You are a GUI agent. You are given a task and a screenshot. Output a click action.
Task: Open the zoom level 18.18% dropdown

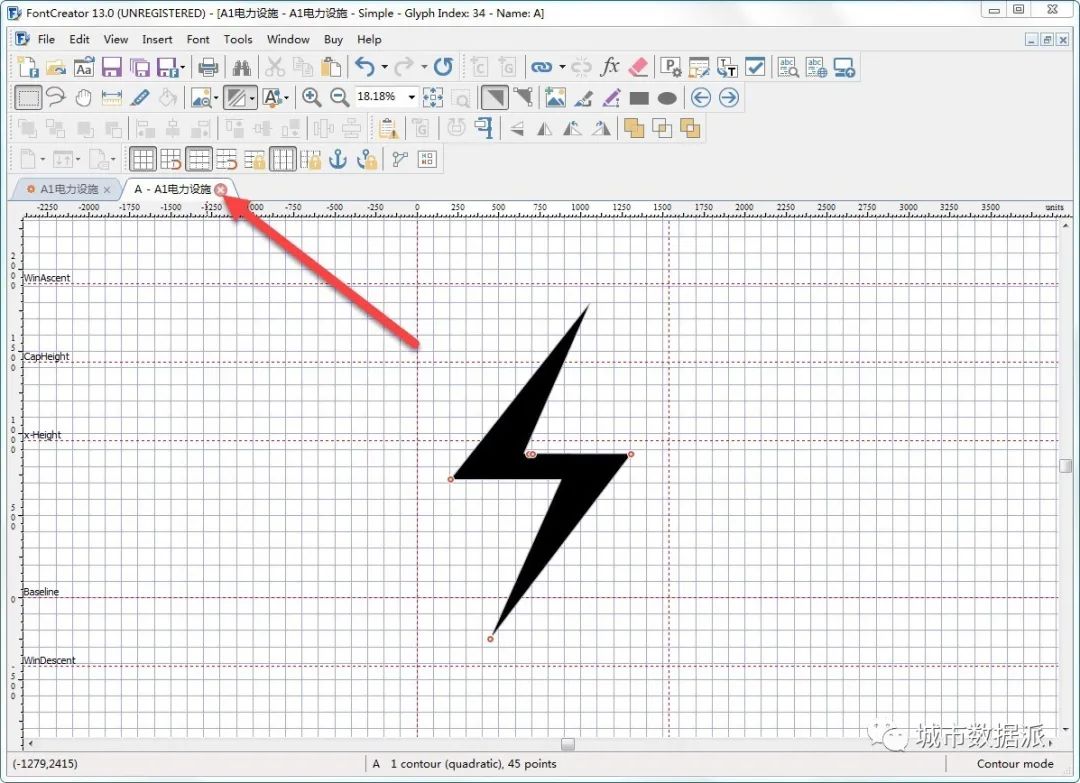[412, 97]
